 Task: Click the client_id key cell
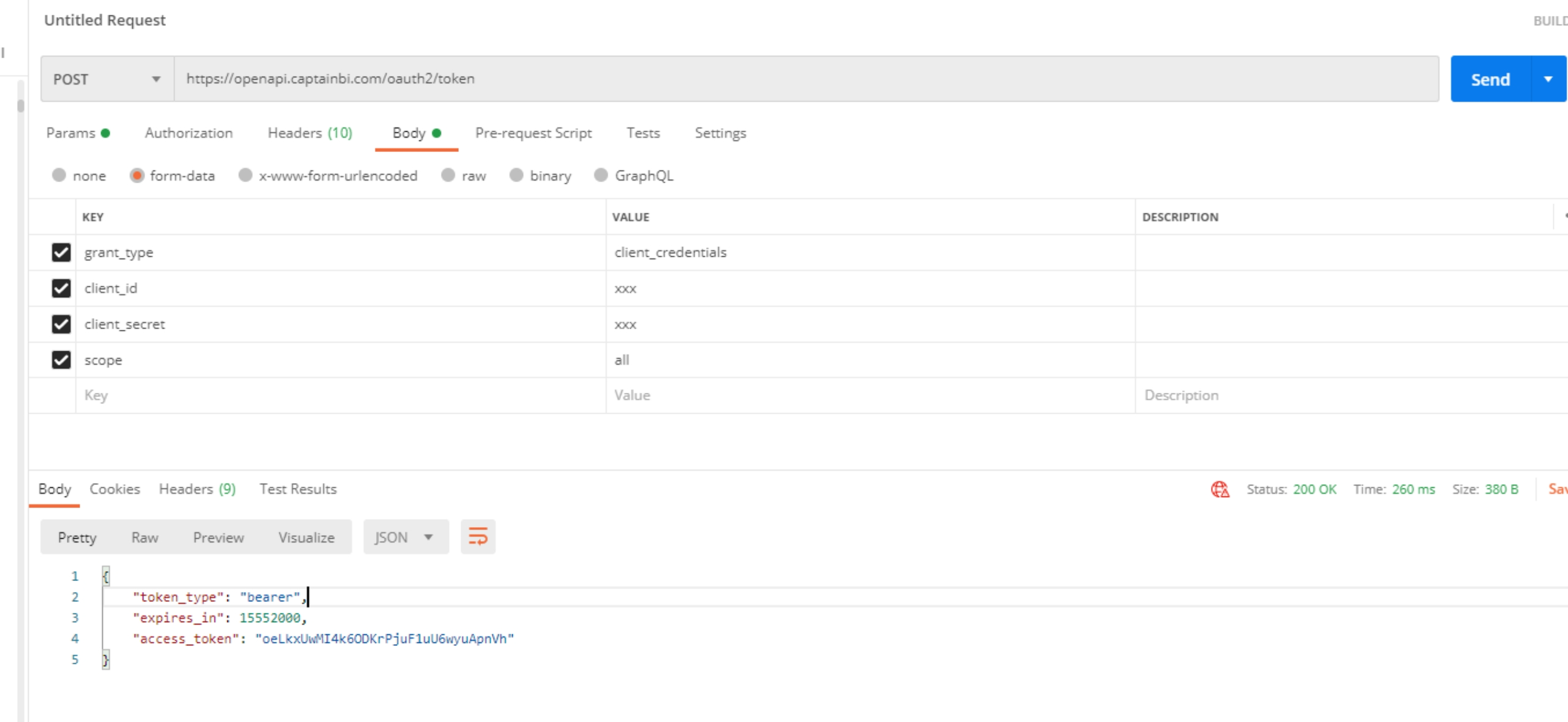341,288
